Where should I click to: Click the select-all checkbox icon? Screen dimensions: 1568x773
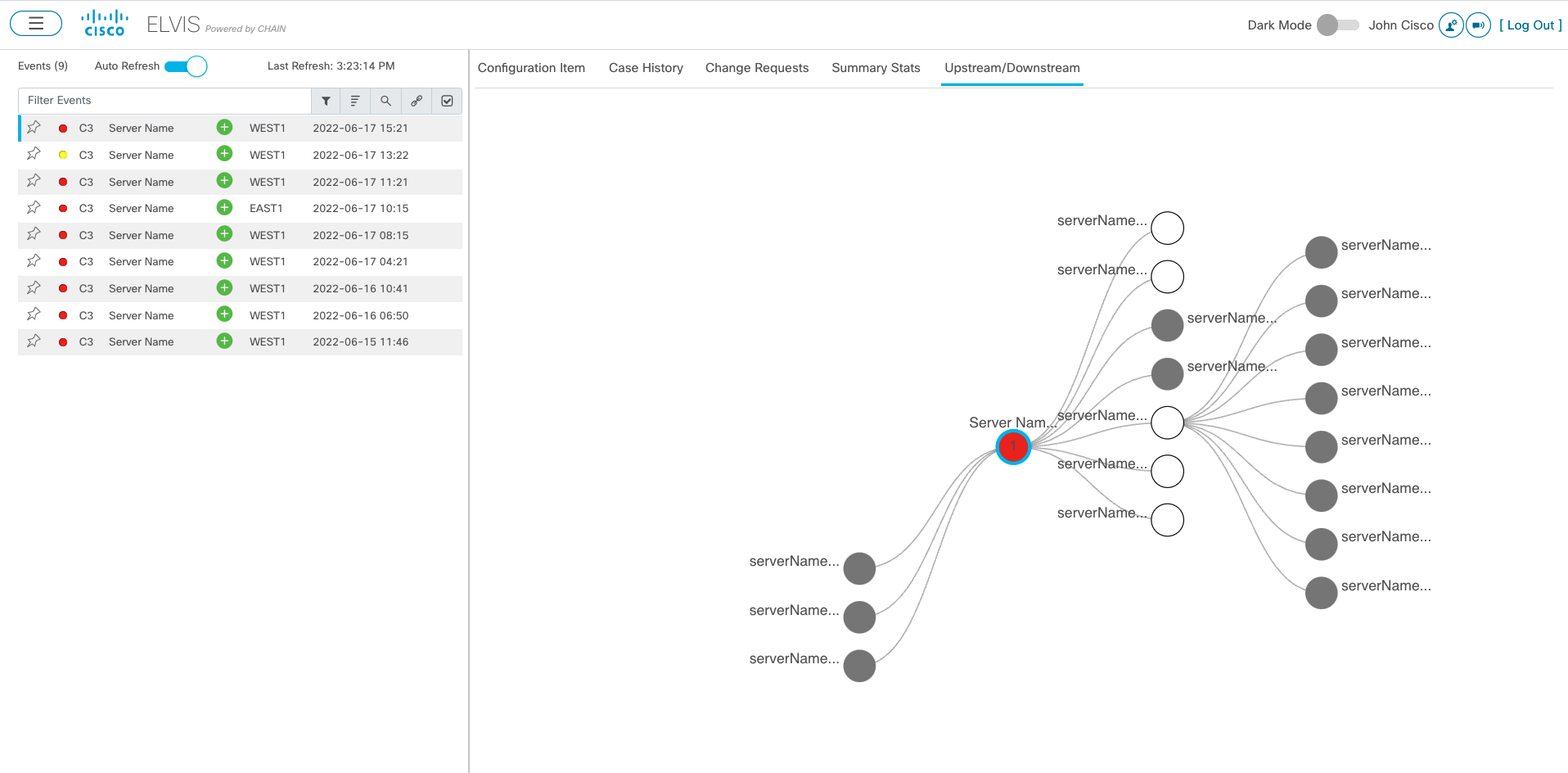447,101
